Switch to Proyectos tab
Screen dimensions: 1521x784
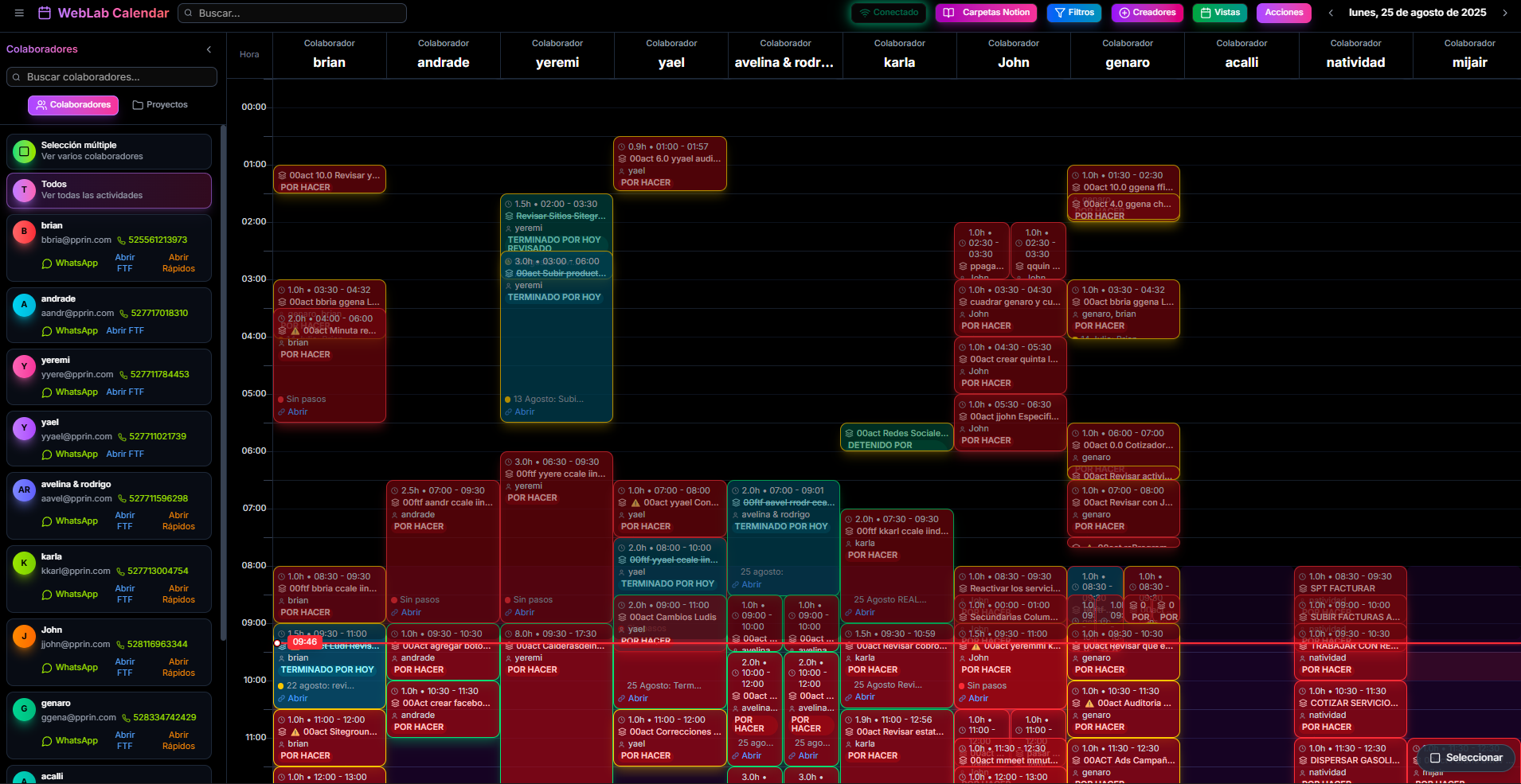[160, 105]
